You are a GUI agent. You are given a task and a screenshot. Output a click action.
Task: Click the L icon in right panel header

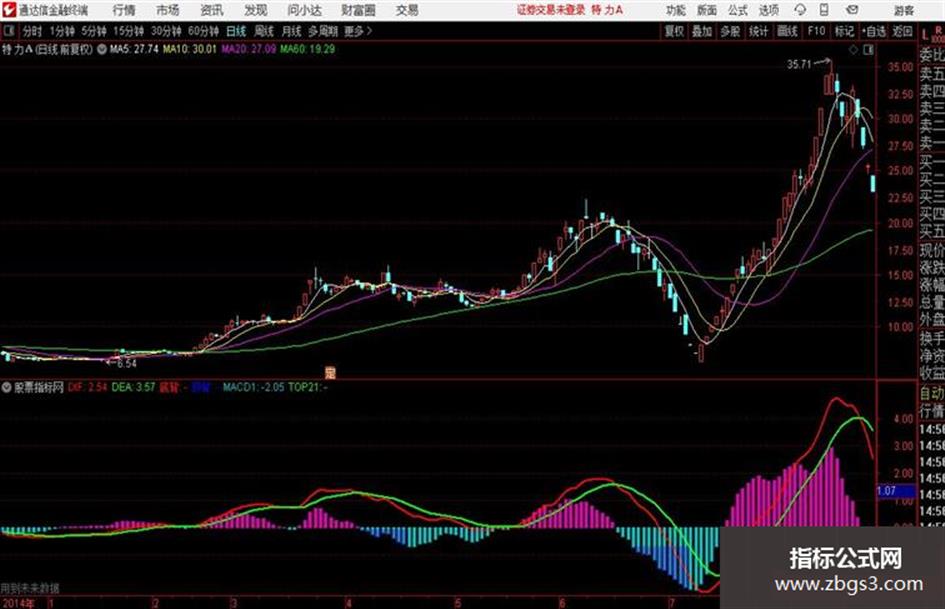[x=925, y=35]
